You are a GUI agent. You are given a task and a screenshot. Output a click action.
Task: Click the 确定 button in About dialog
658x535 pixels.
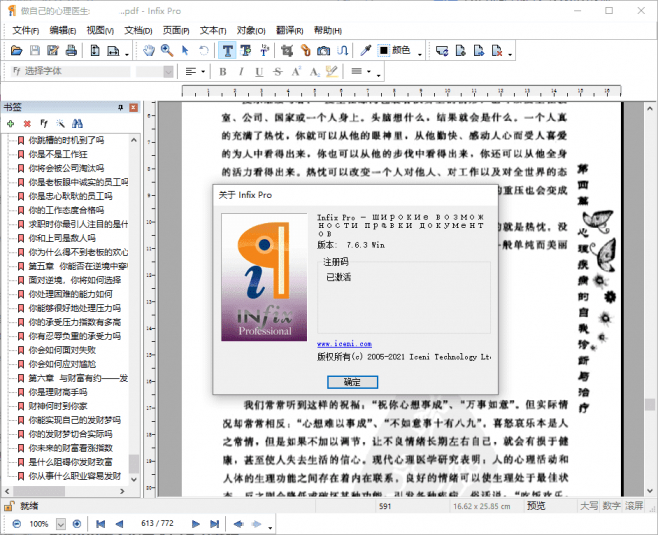click(x=352, y=382)
